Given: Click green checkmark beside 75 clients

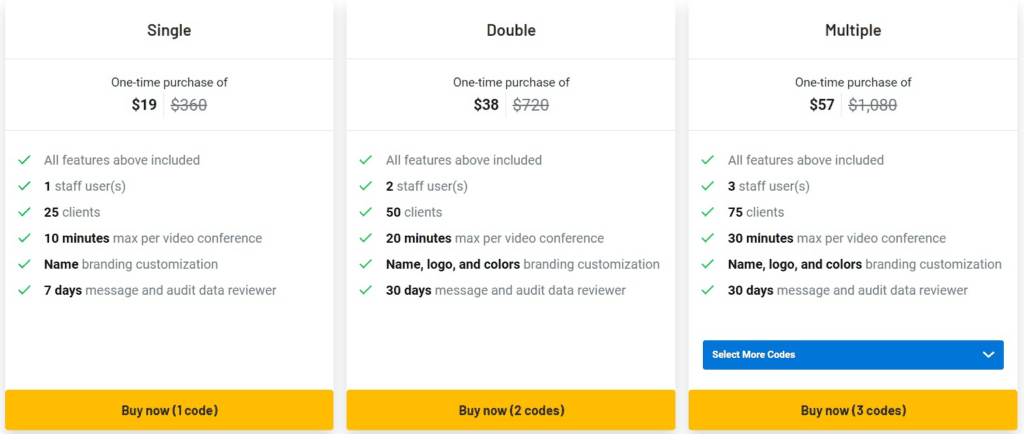Looking at the screenshot, I should click(x=708, y=212).
